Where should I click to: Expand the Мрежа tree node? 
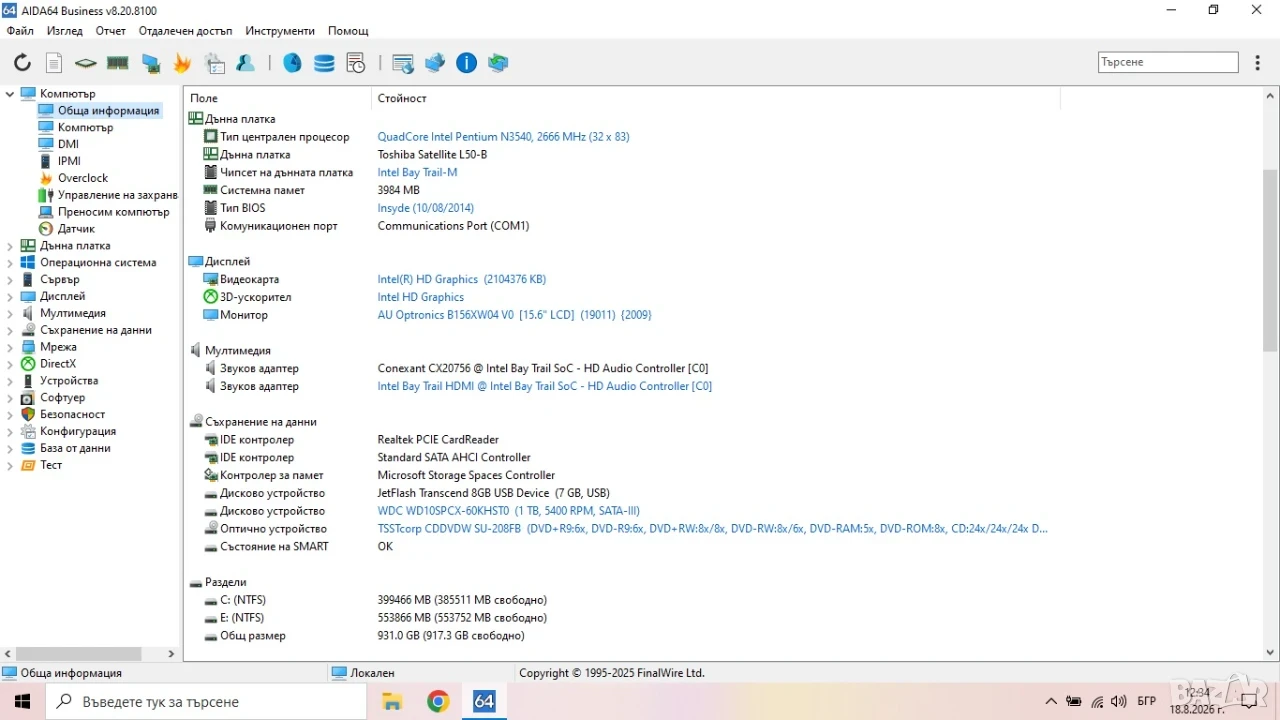click(10, 347)
